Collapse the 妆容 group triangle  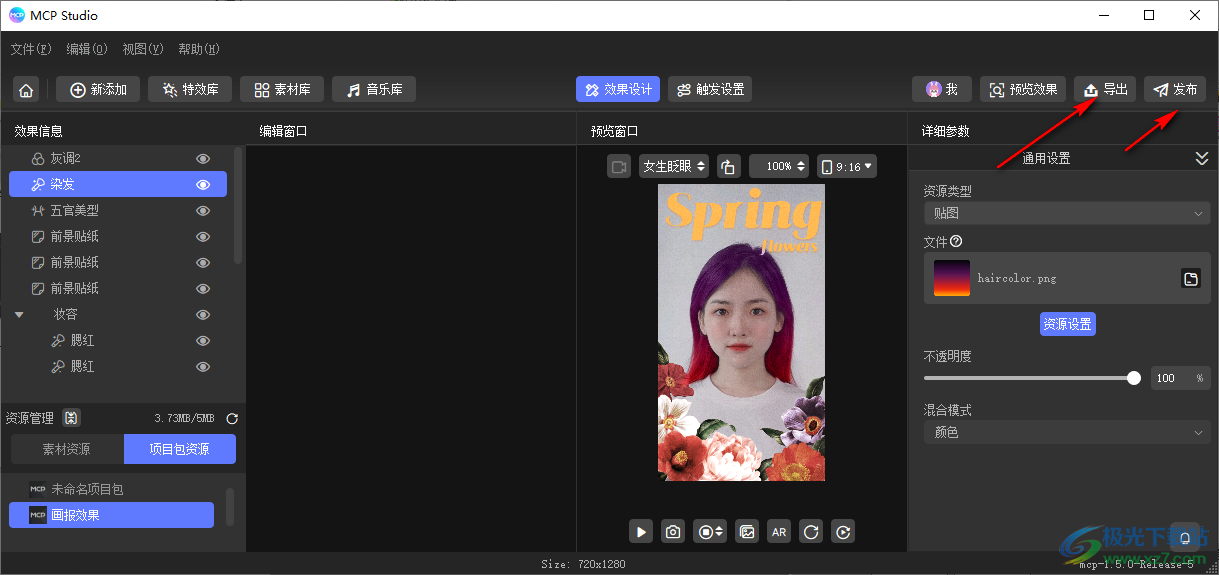(x=19, y=315)
